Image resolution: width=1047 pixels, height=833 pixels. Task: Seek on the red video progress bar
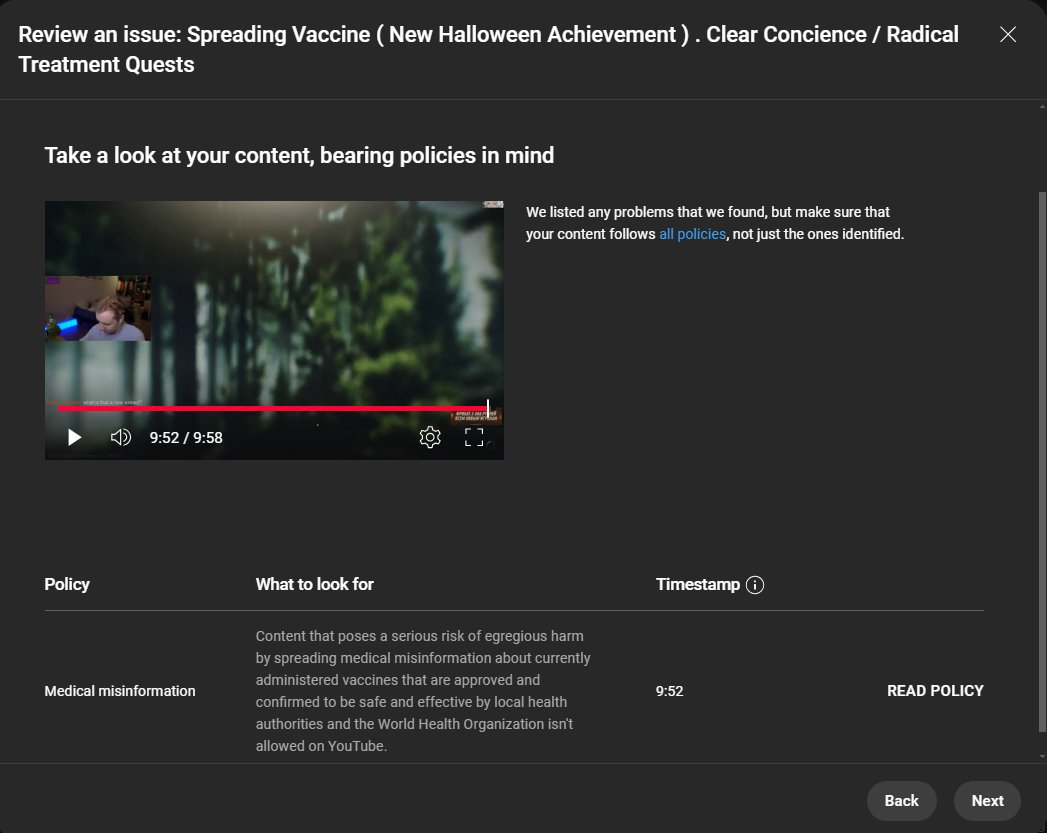272,408
